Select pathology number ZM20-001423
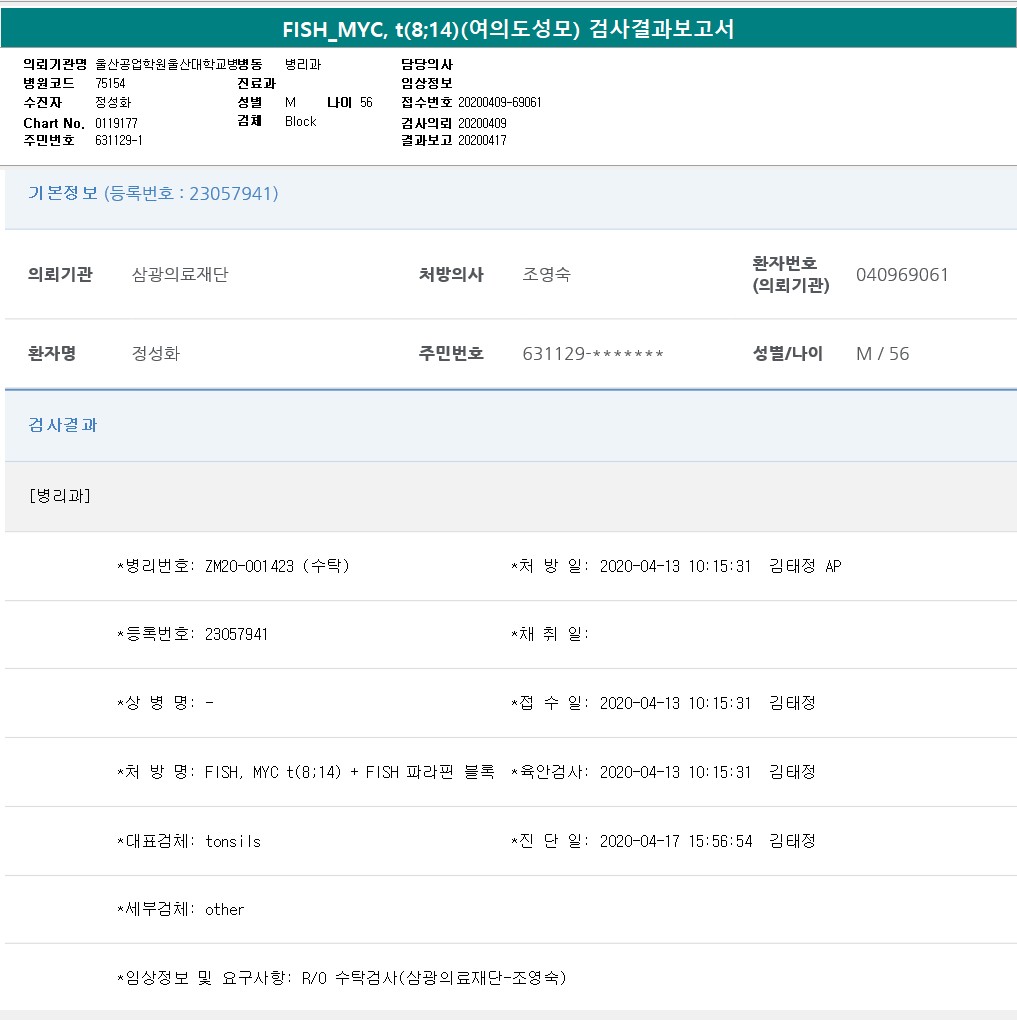Viewport: 1017px width, 1020px height. tap(249, 566)
